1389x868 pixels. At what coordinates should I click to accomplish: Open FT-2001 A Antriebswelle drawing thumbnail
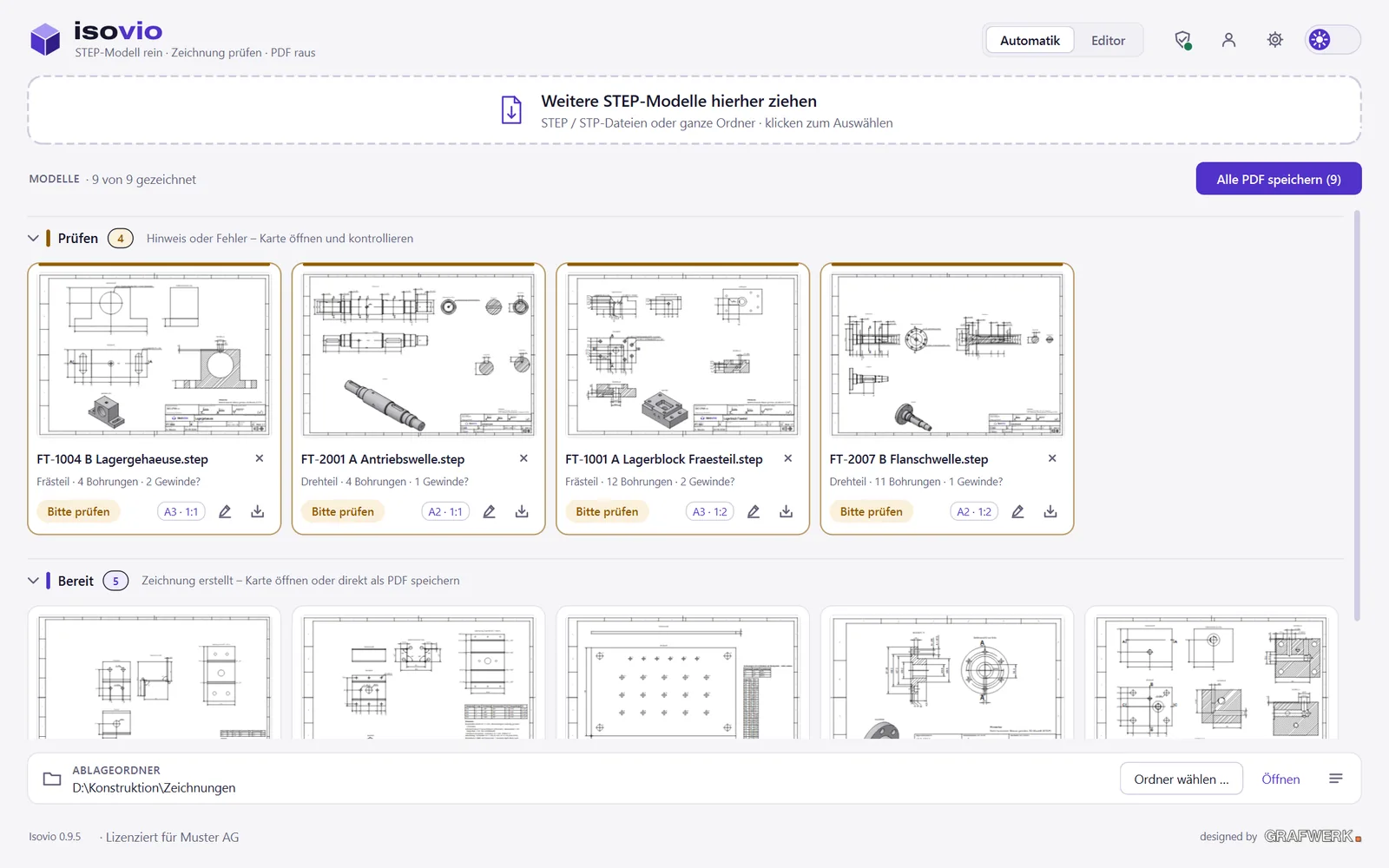coord(418,355)
